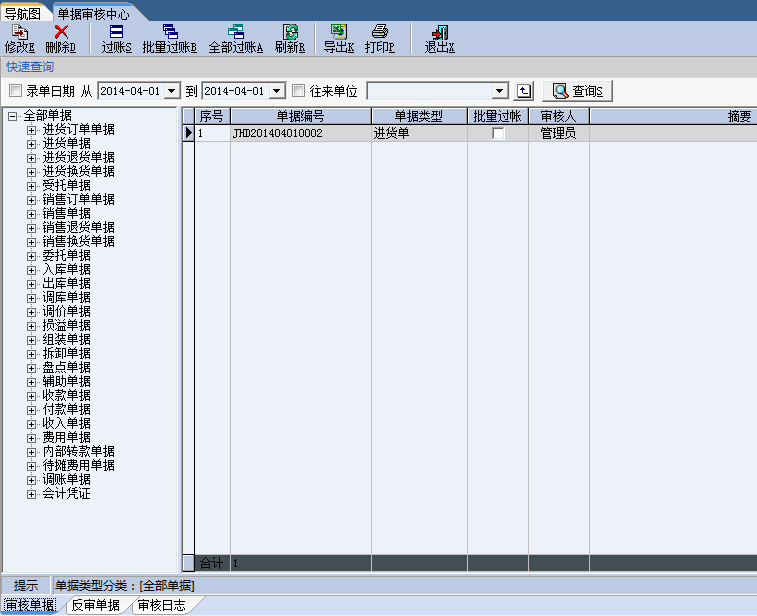Toggle the 往来单位 checkbox

[x=298, y=91]
